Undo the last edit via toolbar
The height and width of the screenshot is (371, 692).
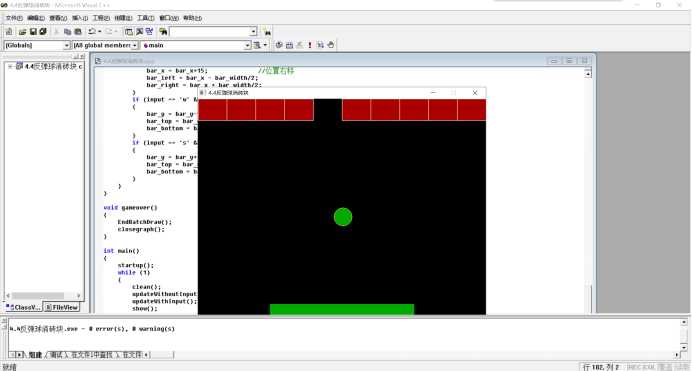(92, 32)
